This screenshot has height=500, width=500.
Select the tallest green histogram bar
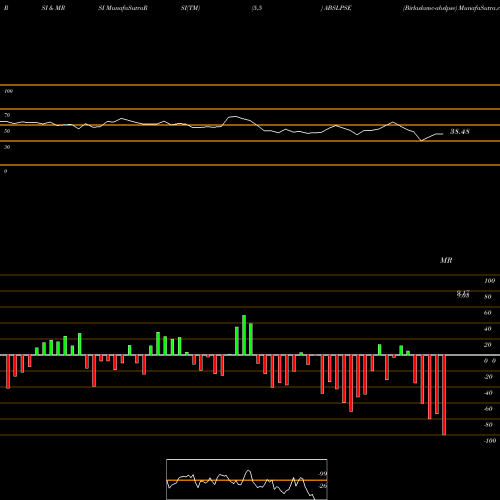click(244, 335)
